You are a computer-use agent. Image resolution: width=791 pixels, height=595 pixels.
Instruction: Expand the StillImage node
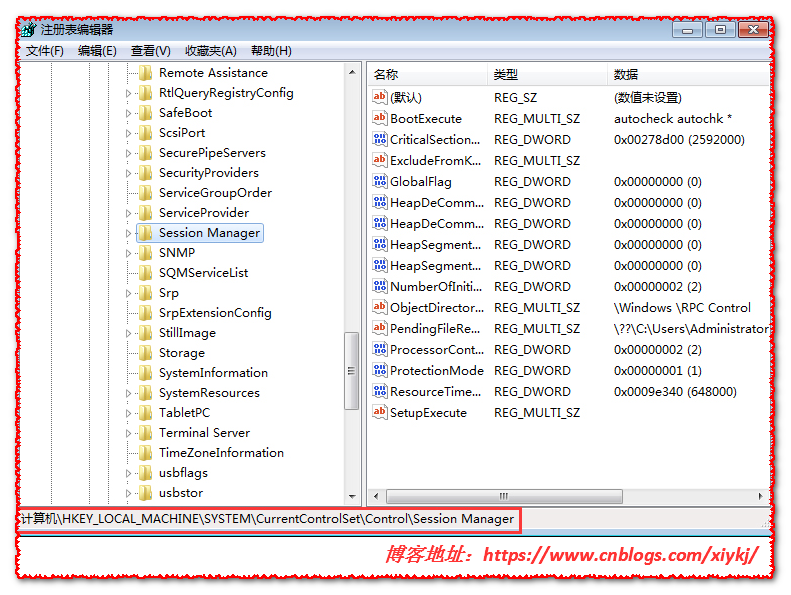pos(128,333)
